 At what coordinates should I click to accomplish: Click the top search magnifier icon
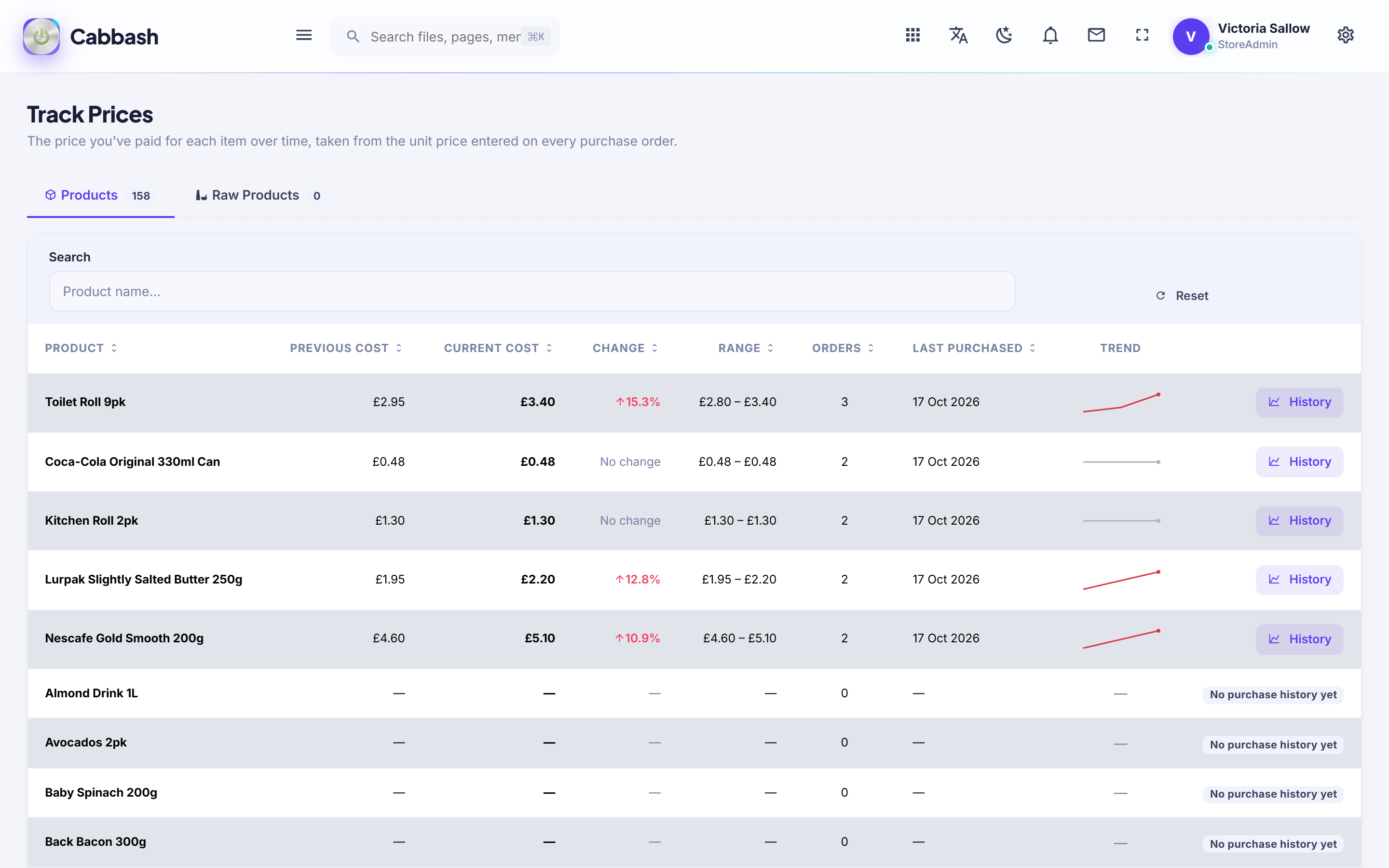pyautogui.click(x=353, y=37)
